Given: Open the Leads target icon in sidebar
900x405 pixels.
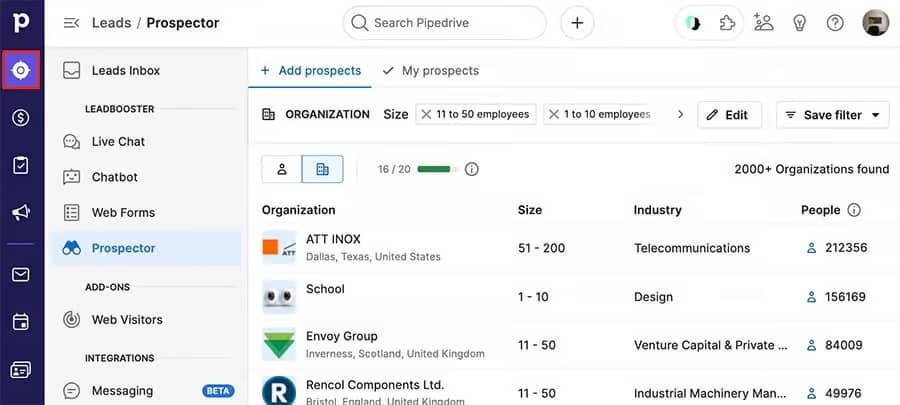Looking at the screenshot, I should point(21,70).
